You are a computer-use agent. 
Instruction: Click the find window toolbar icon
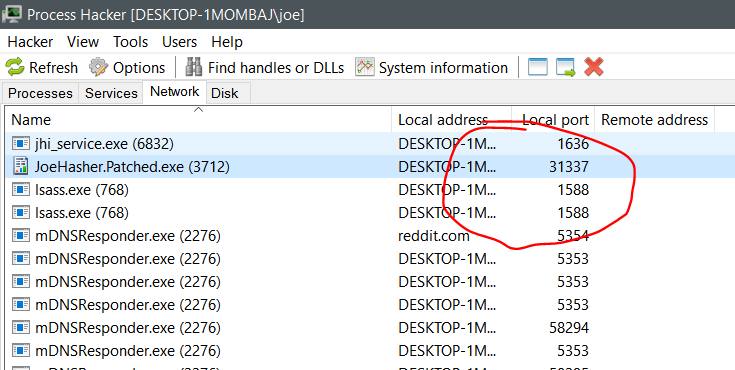tap(538, 67)
